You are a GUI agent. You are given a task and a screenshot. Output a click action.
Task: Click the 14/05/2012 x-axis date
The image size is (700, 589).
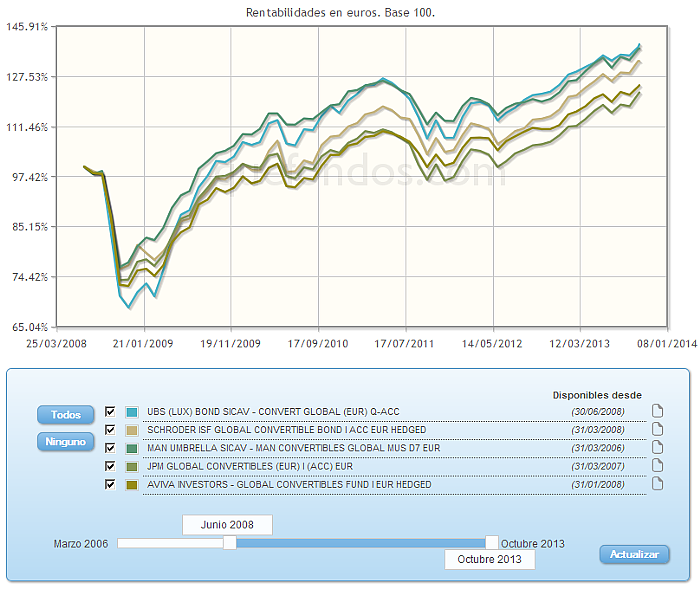[x=492, y=344]
